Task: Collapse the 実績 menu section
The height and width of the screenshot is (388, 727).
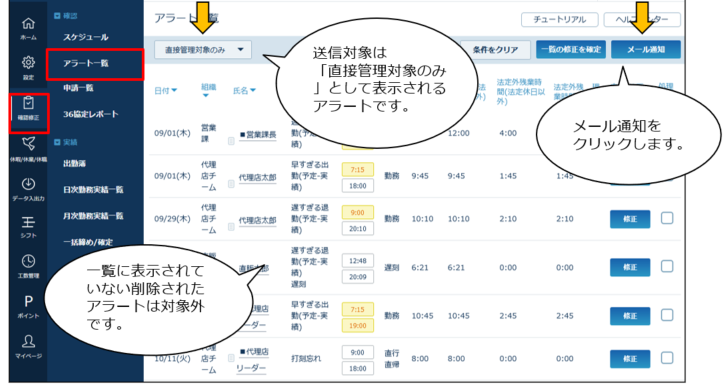Action: pos(57,142)
